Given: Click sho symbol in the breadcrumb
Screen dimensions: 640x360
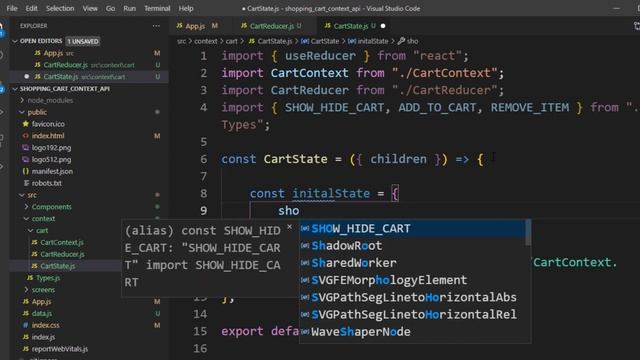Looking at the screenshot, I should pyautogui.click(x=412, y=41).
